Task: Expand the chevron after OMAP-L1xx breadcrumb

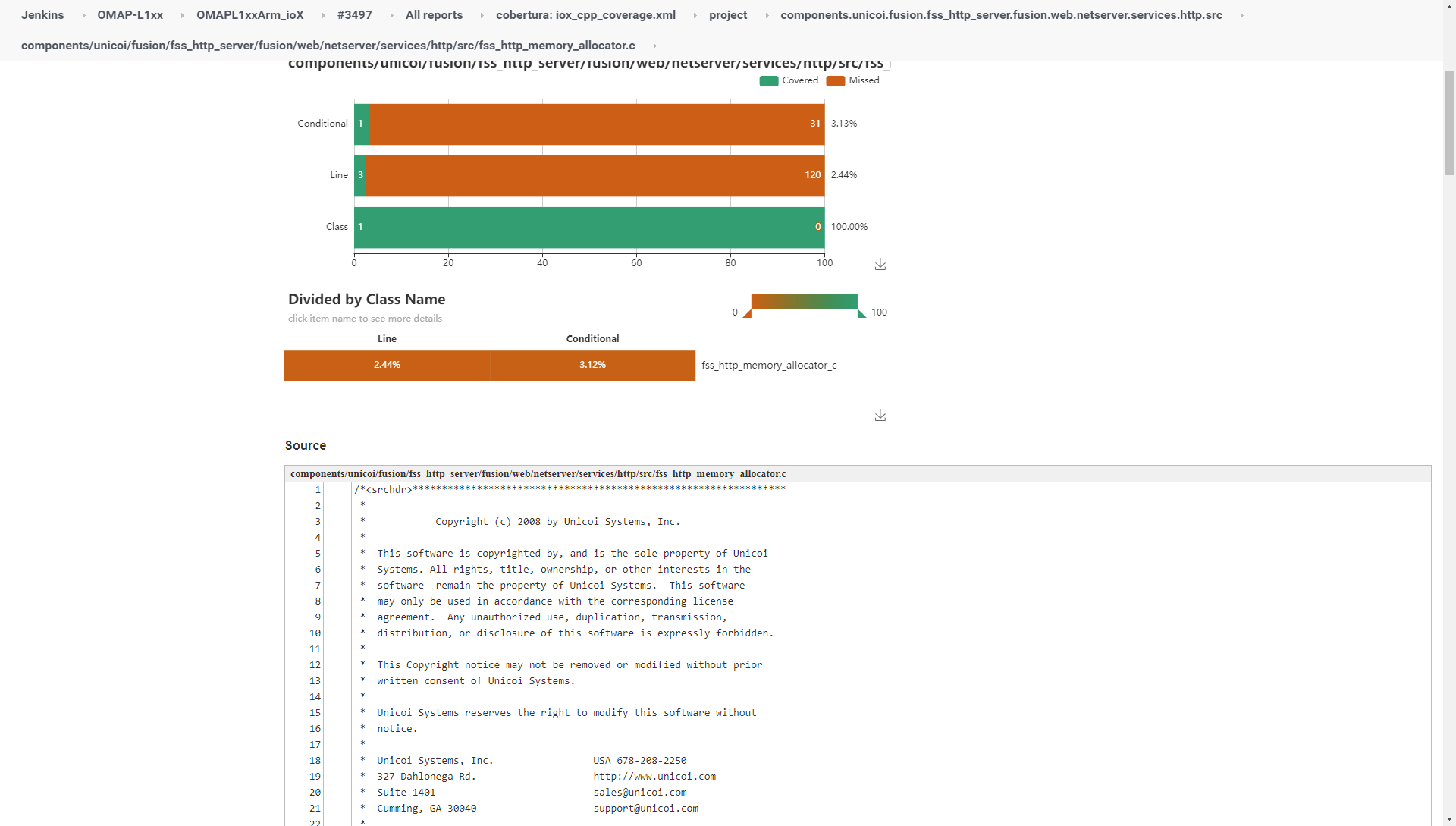Action: (182, 15)
